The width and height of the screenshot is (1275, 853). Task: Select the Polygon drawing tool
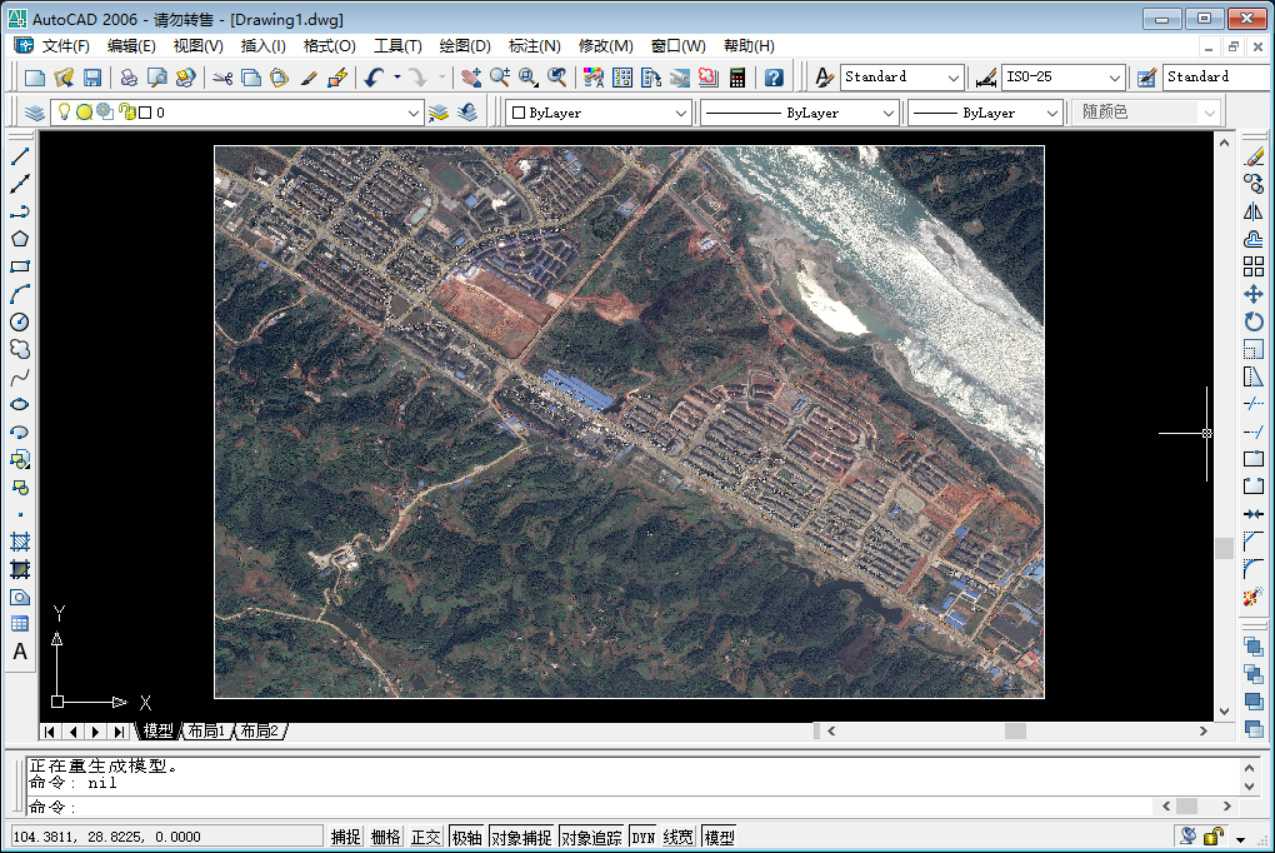pos(20,239)
